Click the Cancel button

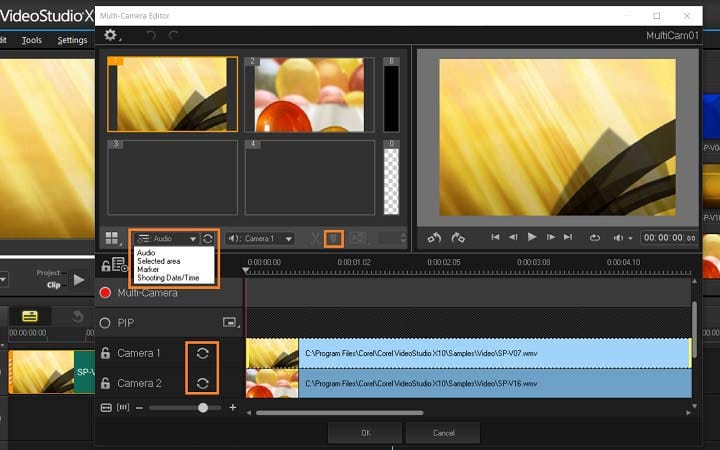[x=443, y=433]
